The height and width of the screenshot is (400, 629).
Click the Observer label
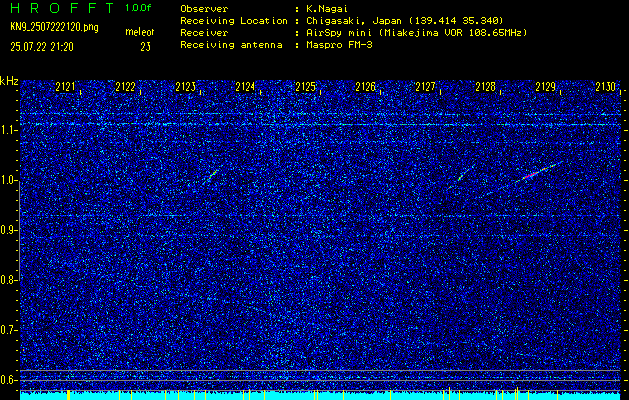pos(204,9)
